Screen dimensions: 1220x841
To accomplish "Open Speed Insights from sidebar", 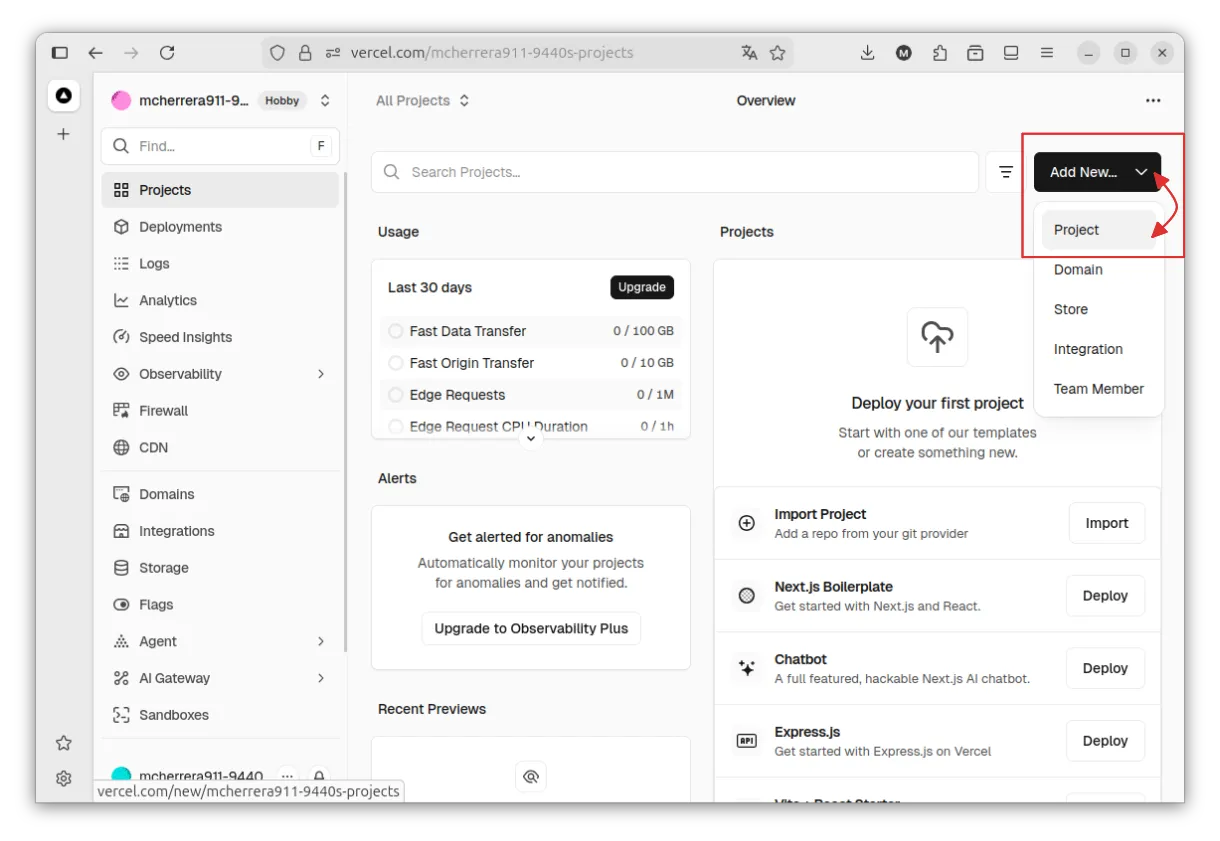I will (x=185, y=337).
